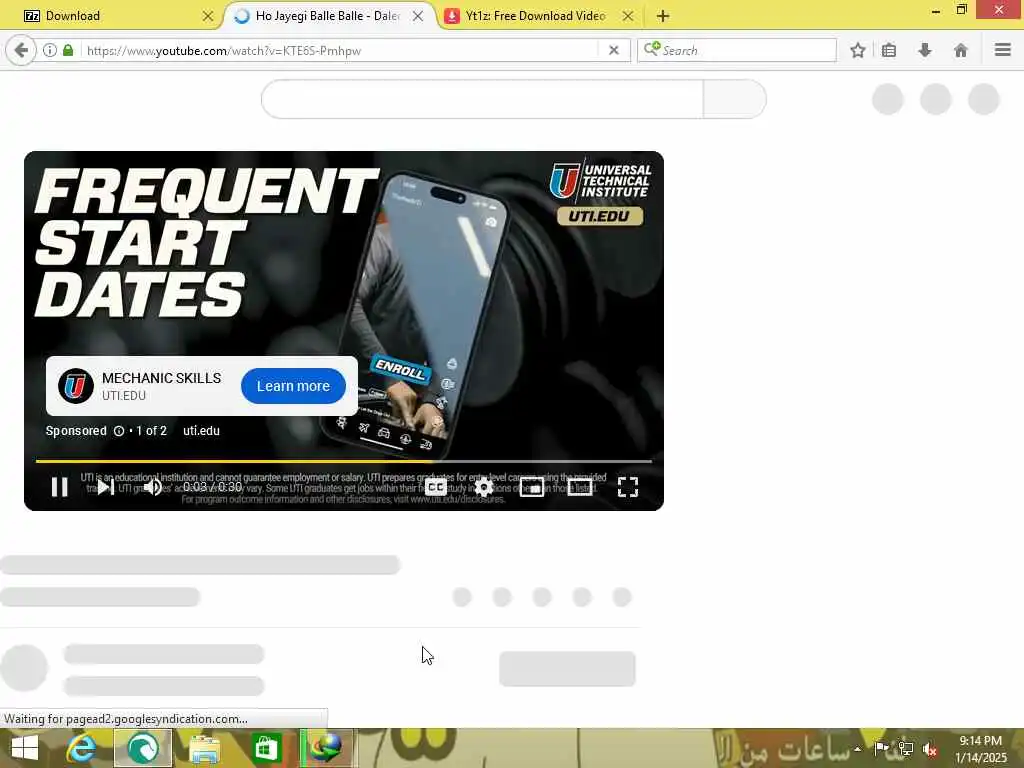Pause the ad video playback
Image resolution: width=1024 pixels, height=768 pixels.
pyautogui.click(x=59, y=487)
